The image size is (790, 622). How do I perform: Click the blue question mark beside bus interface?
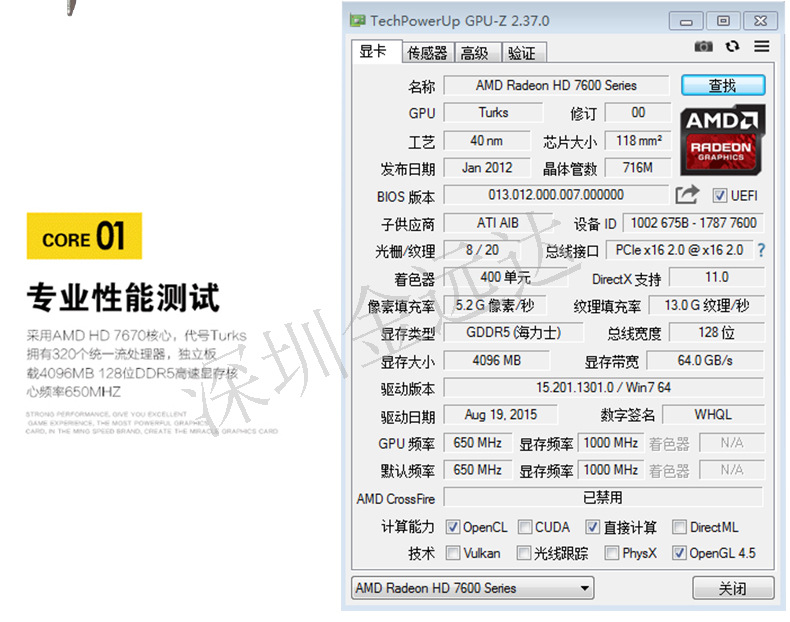(761, 250)
